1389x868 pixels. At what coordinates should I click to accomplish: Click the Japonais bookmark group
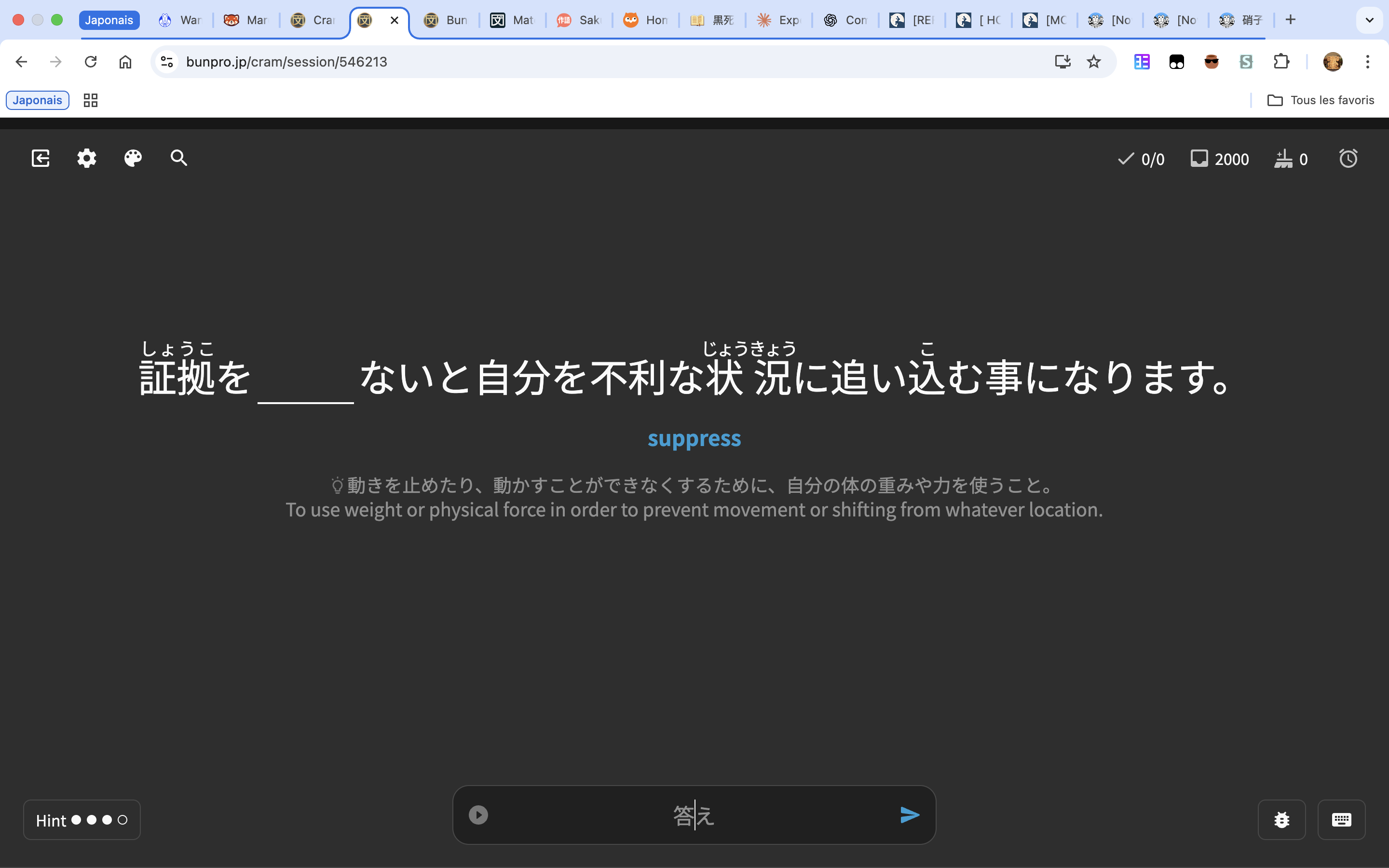pos(37,100)
